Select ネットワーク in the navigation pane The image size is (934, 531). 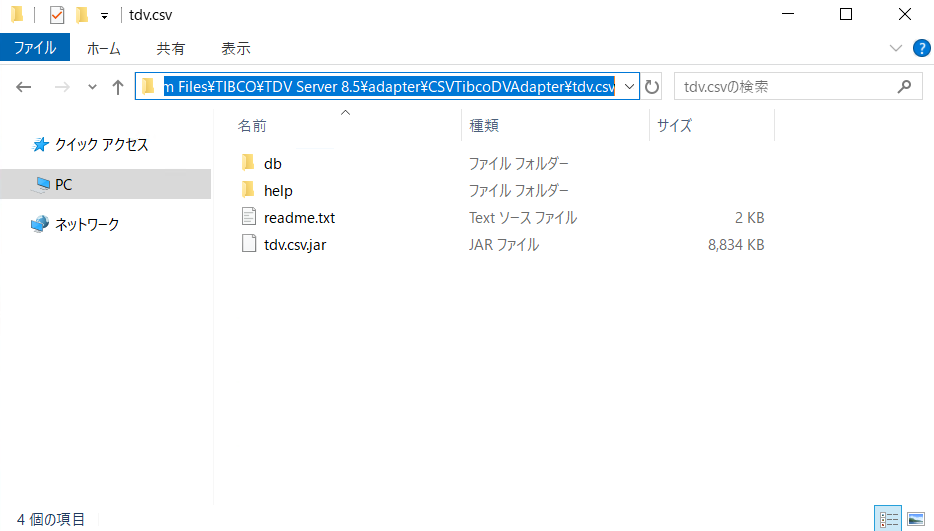(x=87, y=224)
